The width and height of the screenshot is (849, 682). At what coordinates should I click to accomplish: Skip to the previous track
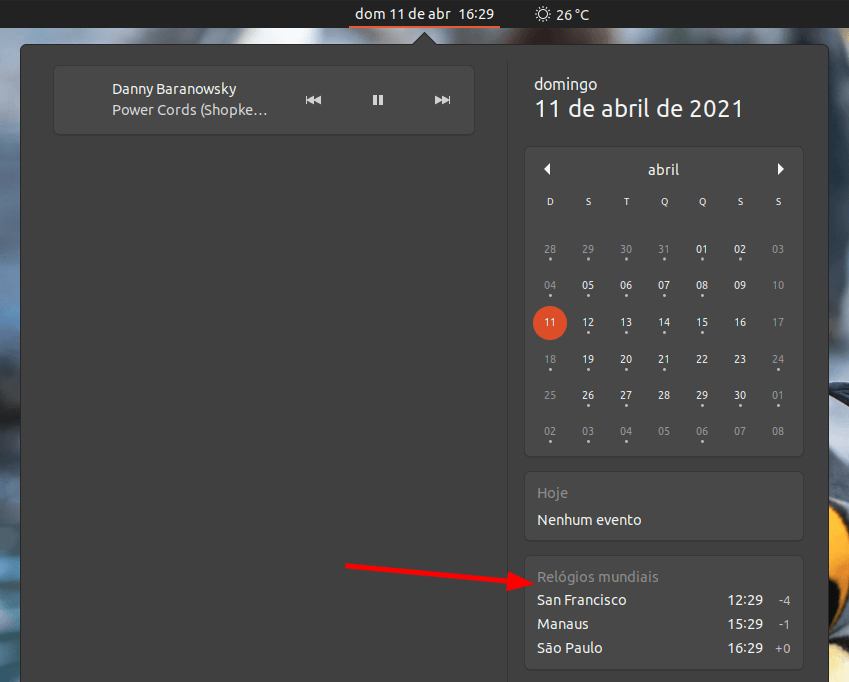tap(313, 100)
